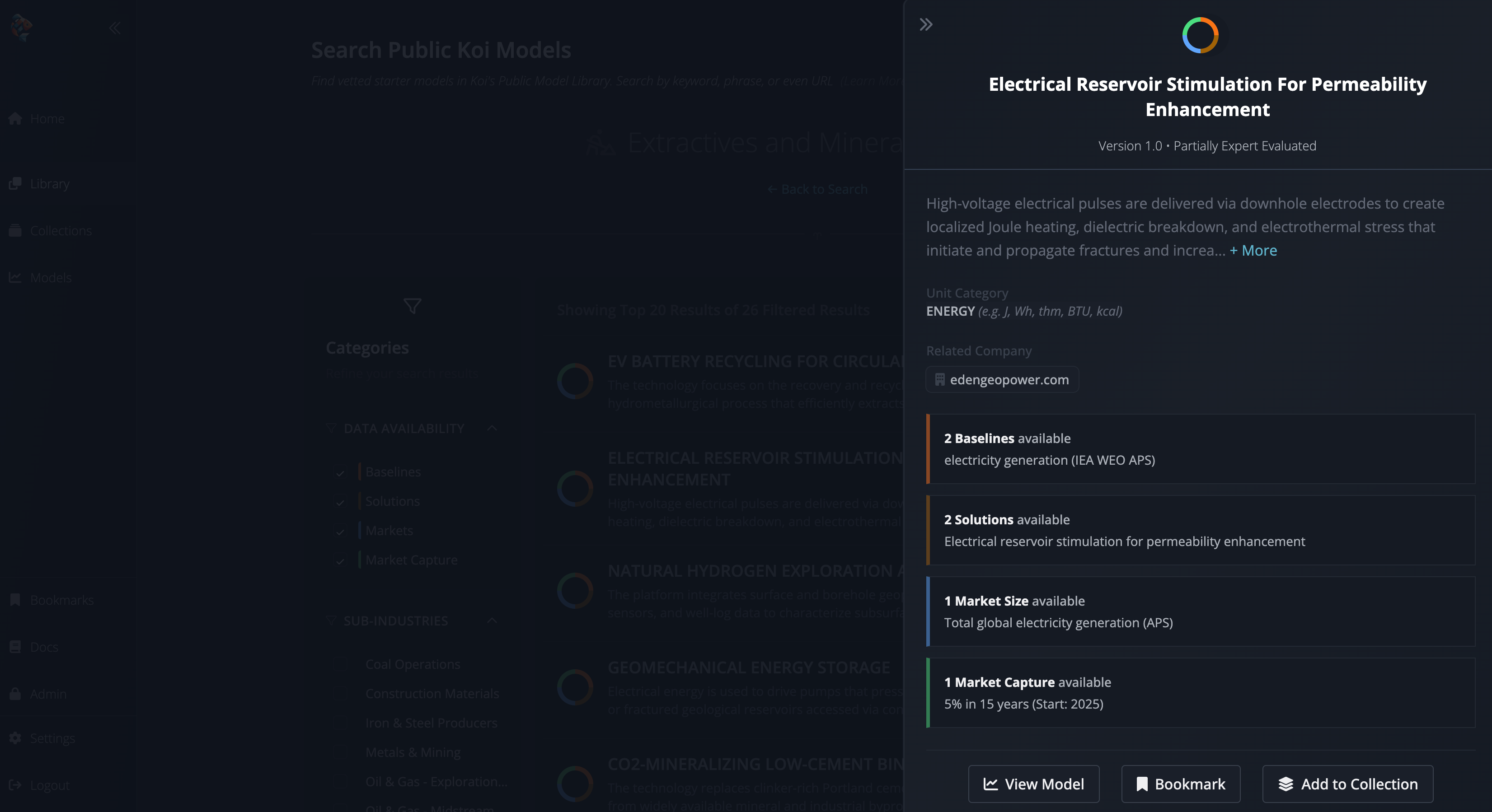This screenshot has height=812, width=1492.
Task: Open Geomechanical Energy Storage result title
Action: point(749,667)
